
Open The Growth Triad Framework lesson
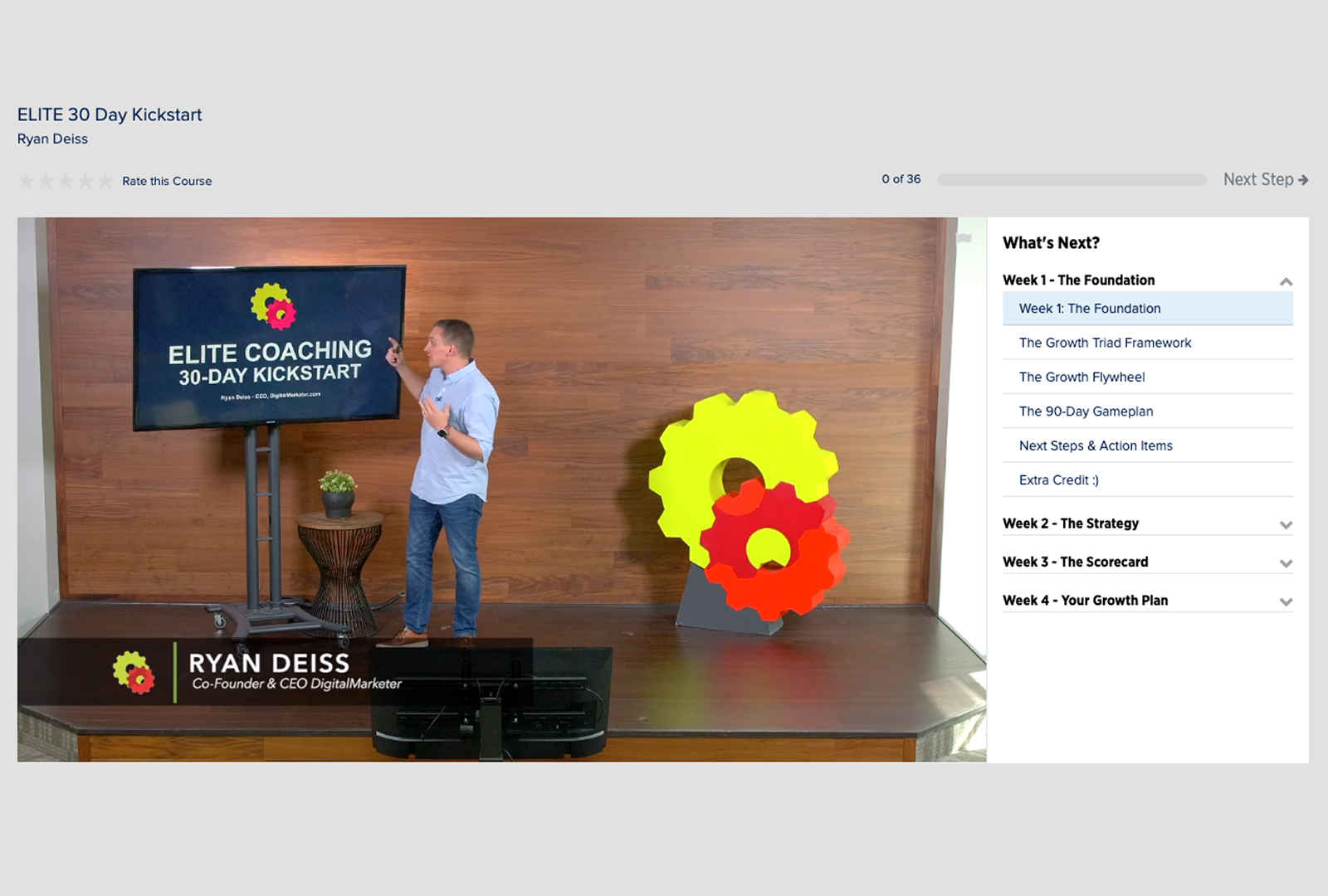coord(1148,343)
